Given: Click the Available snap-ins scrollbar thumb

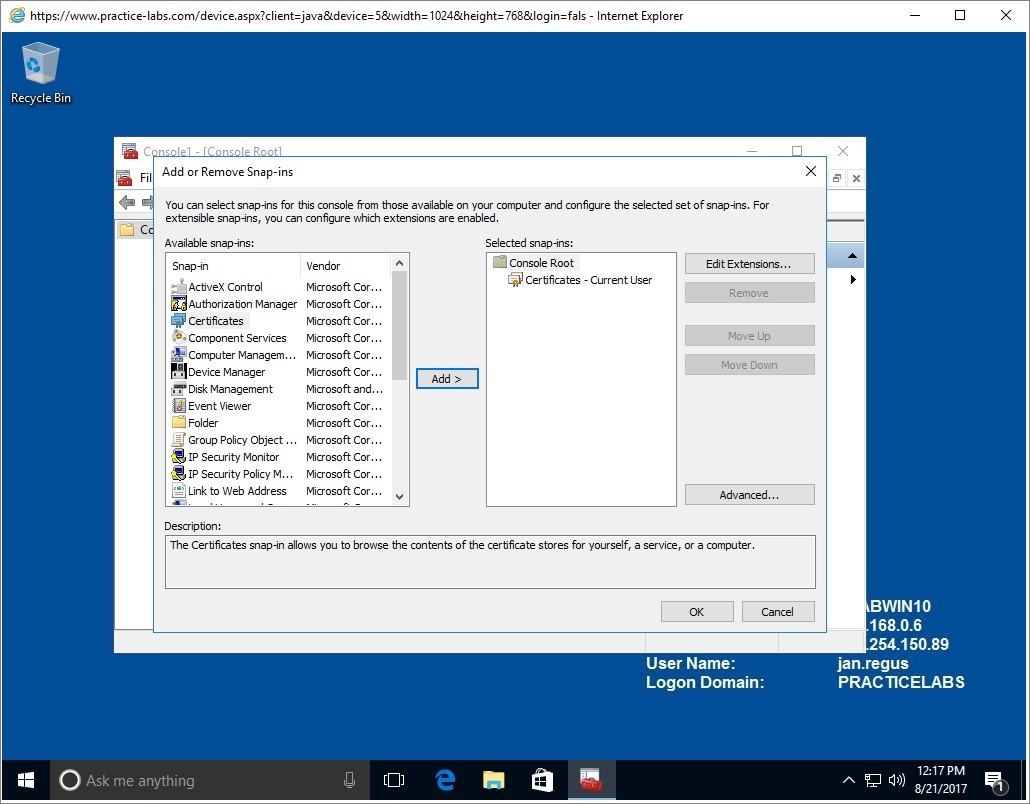Looking at the screenshot, I should tap(399, 326).
